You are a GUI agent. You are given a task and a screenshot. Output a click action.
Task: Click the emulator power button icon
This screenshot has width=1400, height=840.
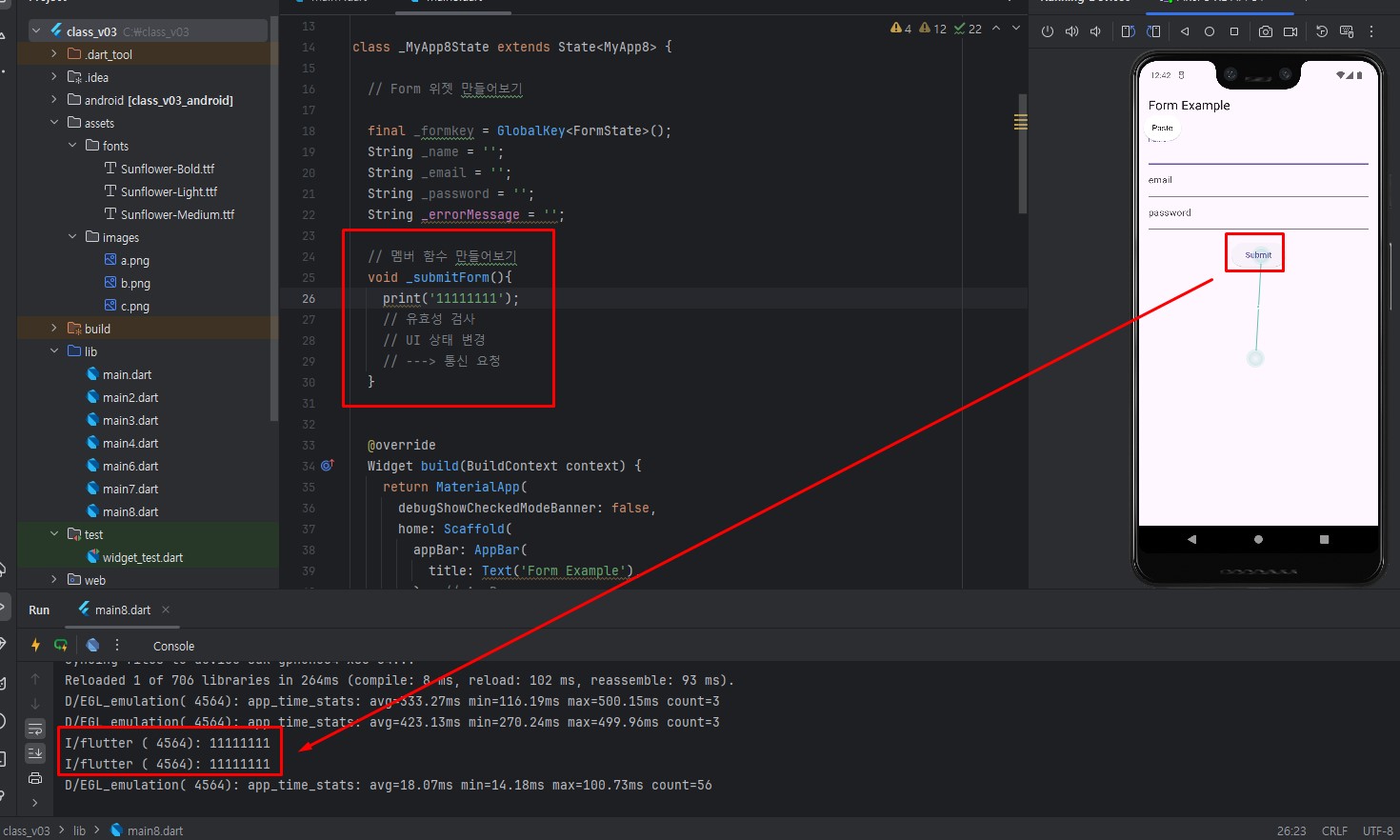(1048, 31)
